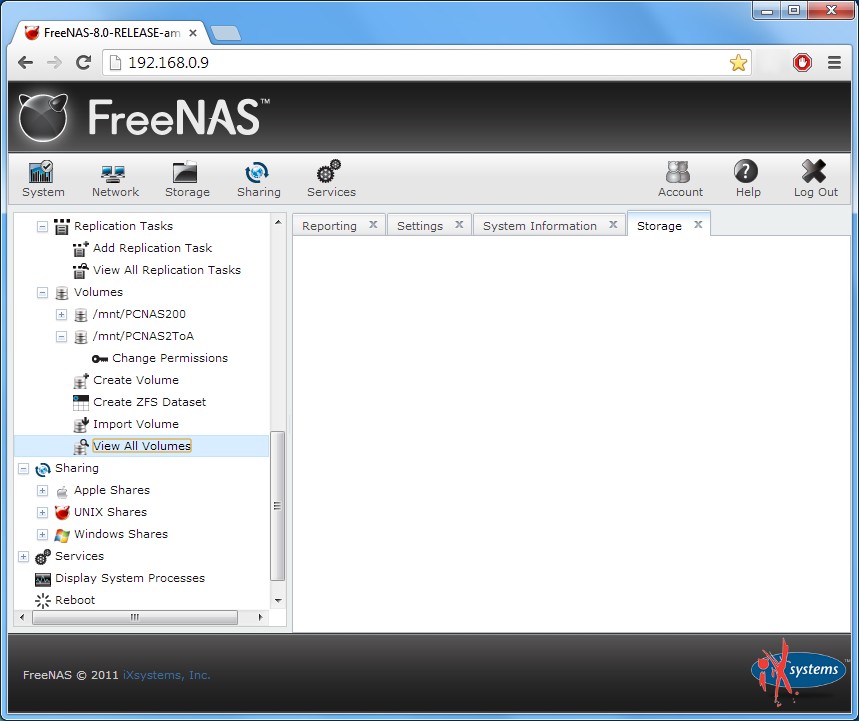Close the Settings tab

click(459, 225)
